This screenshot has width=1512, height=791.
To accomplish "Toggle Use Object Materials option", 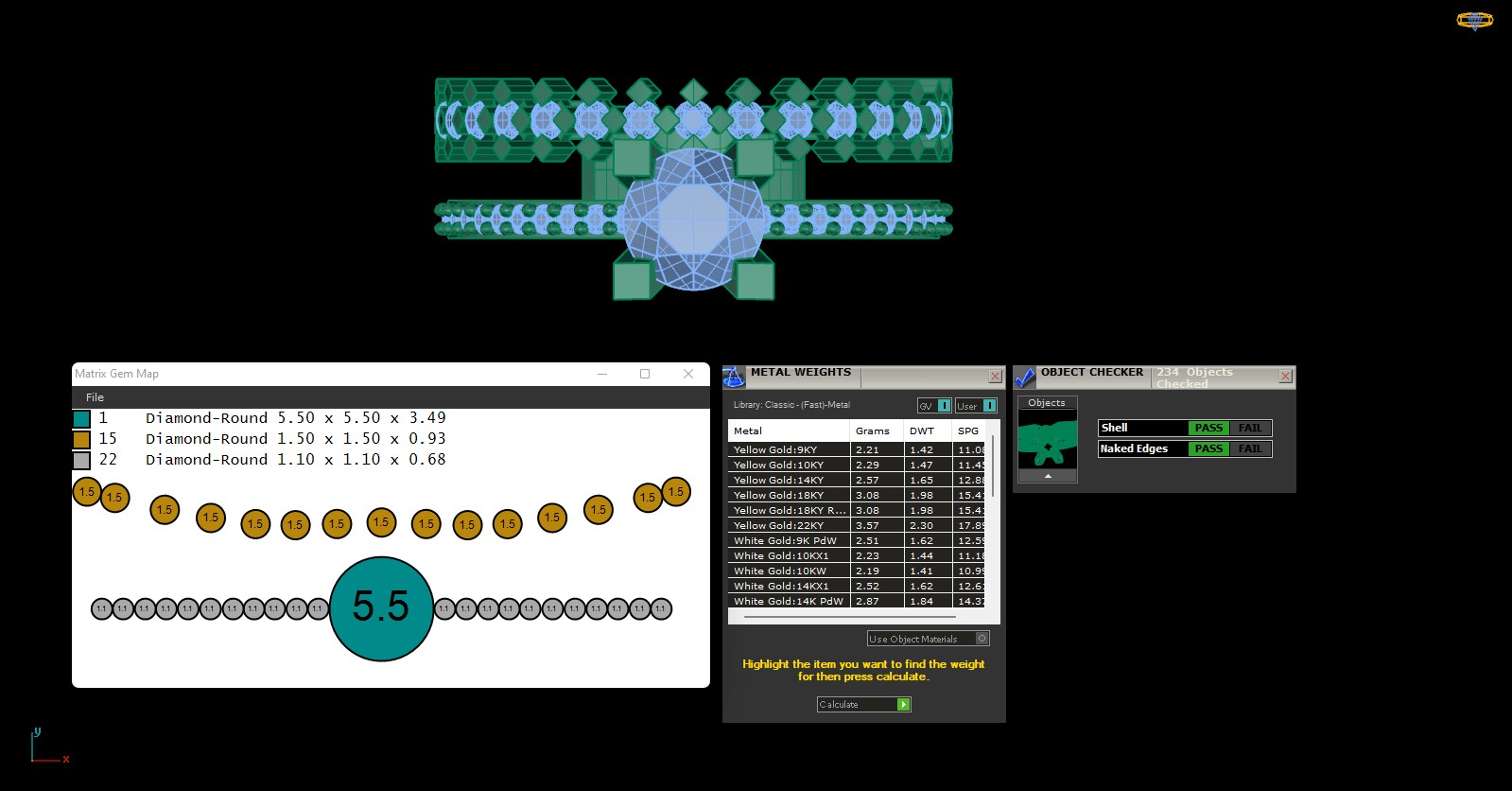I will coord(982,639).
